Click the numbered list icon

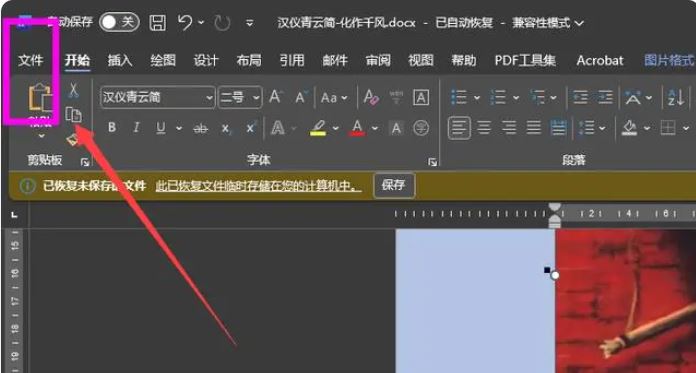coord(498,97)
